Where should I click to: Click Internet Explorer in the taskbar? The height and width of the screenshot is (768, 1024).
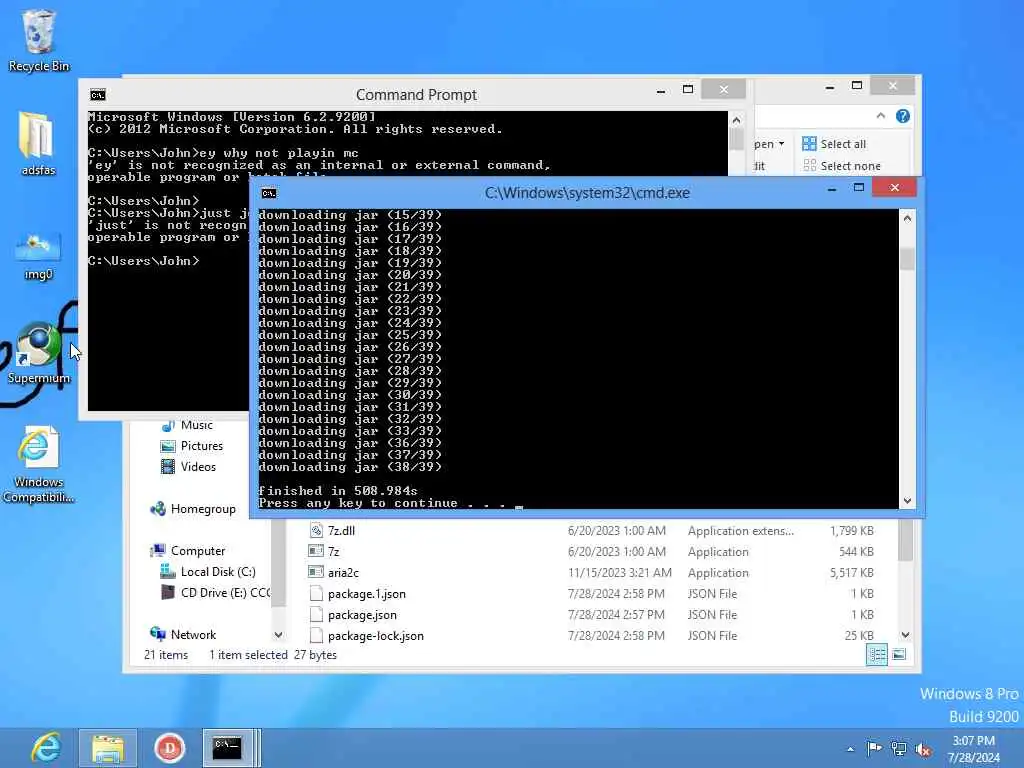tap(46, 748)
